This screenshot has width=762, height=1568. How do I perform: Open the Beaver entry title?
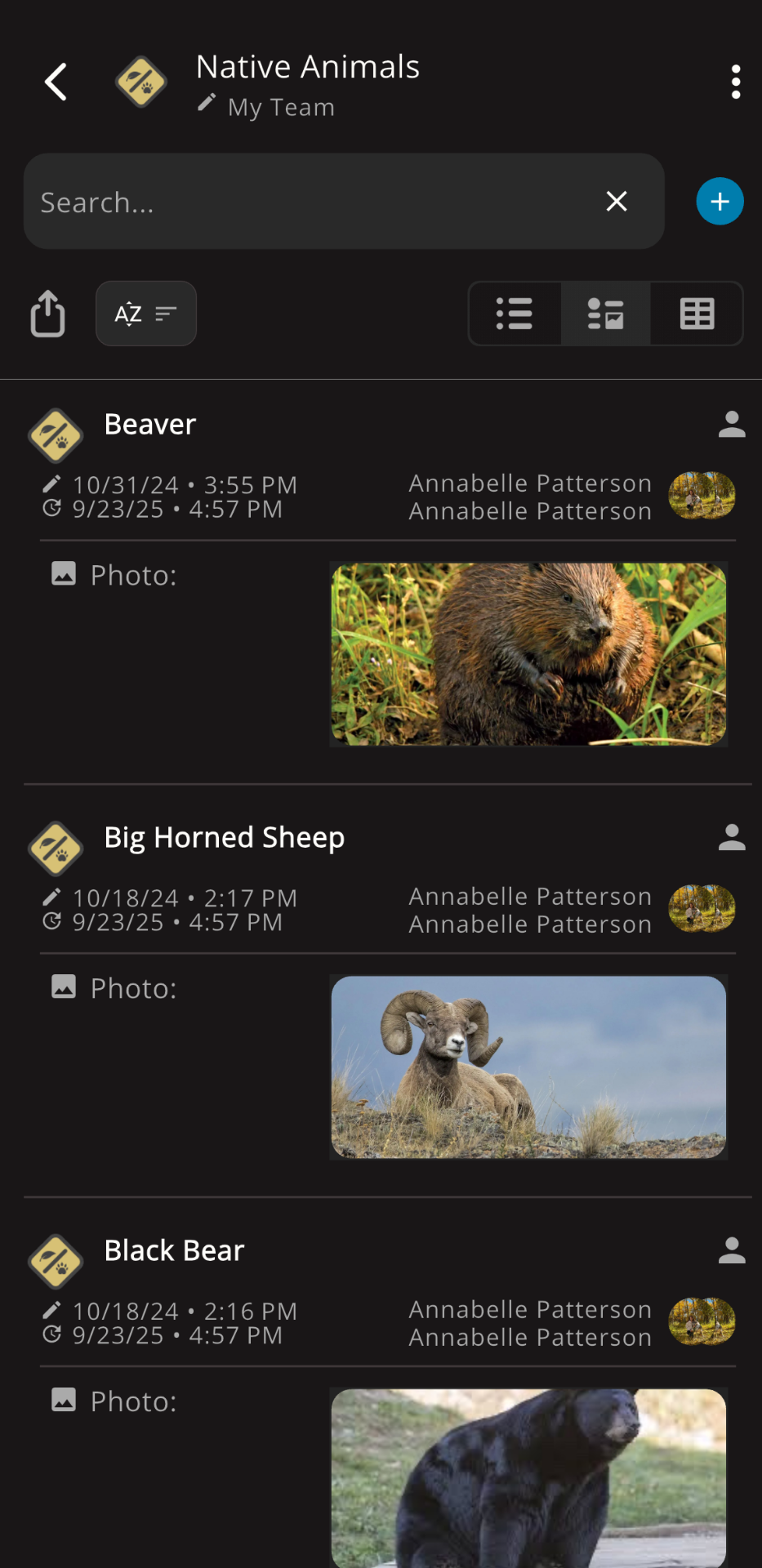150,425
